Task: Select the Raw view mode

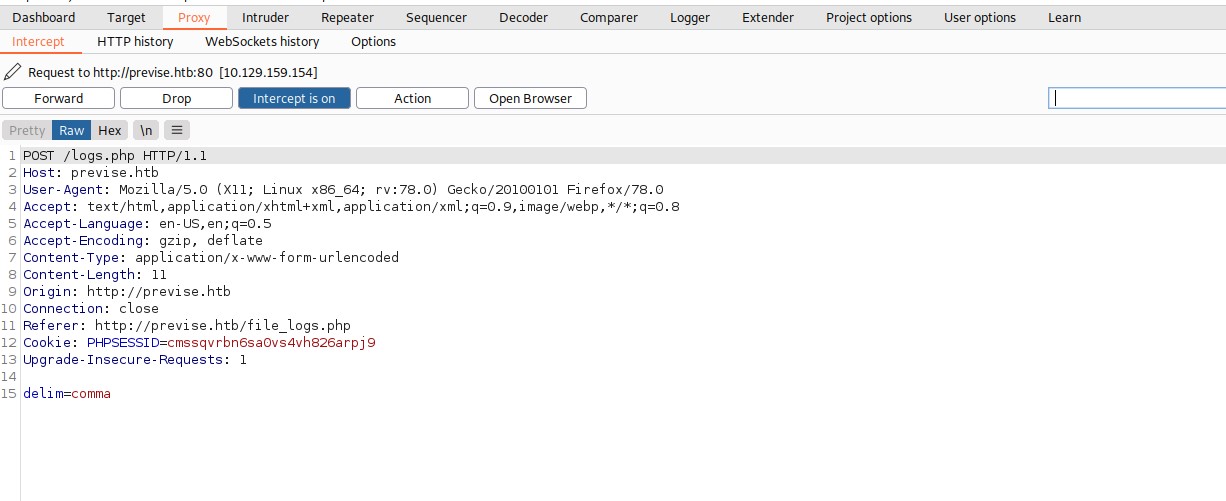Action: point(71,130)
